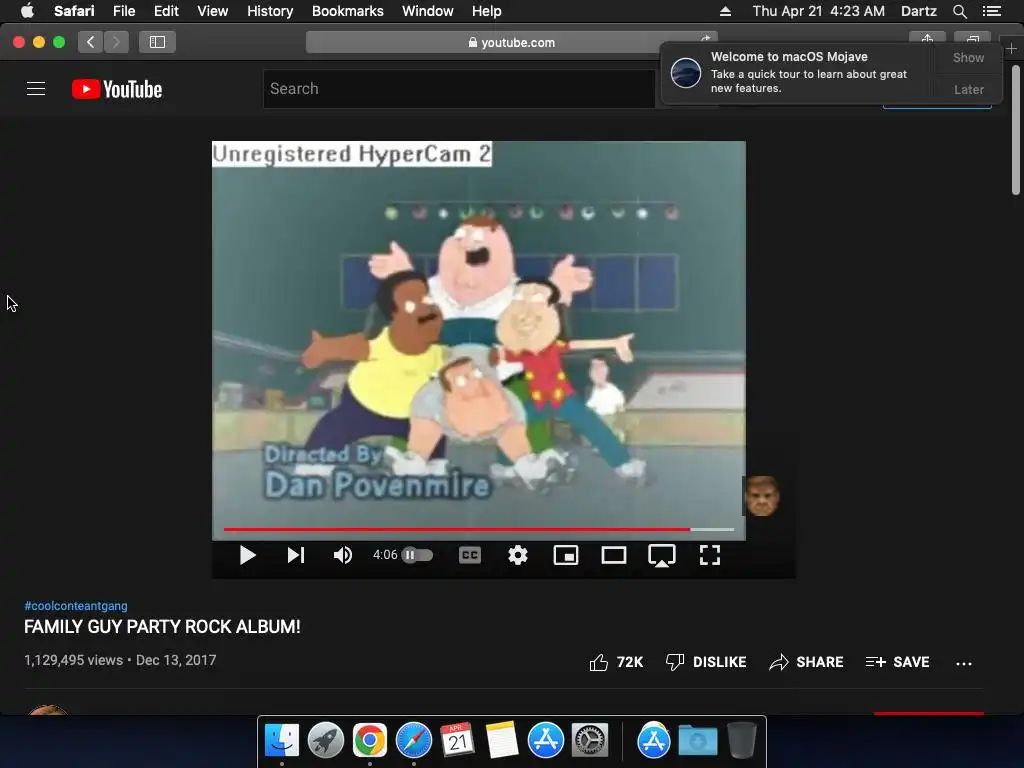Open the YouTube hamburger guide menu

point(36,89)
